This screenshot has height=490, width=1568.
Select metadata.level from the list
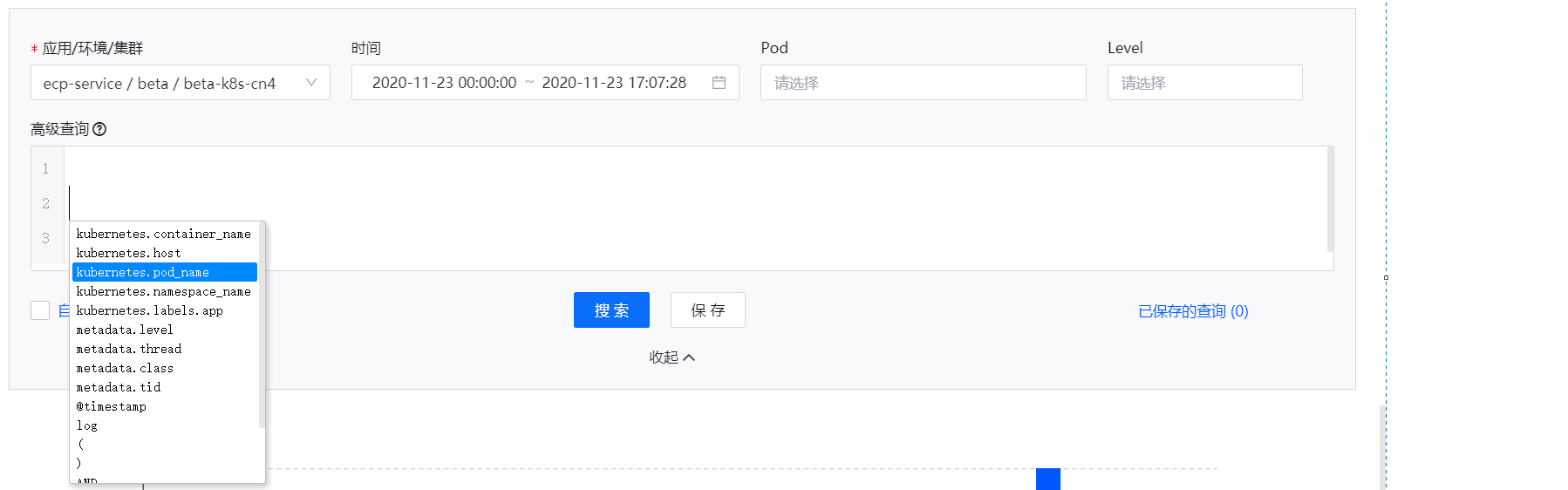[125, 330]
